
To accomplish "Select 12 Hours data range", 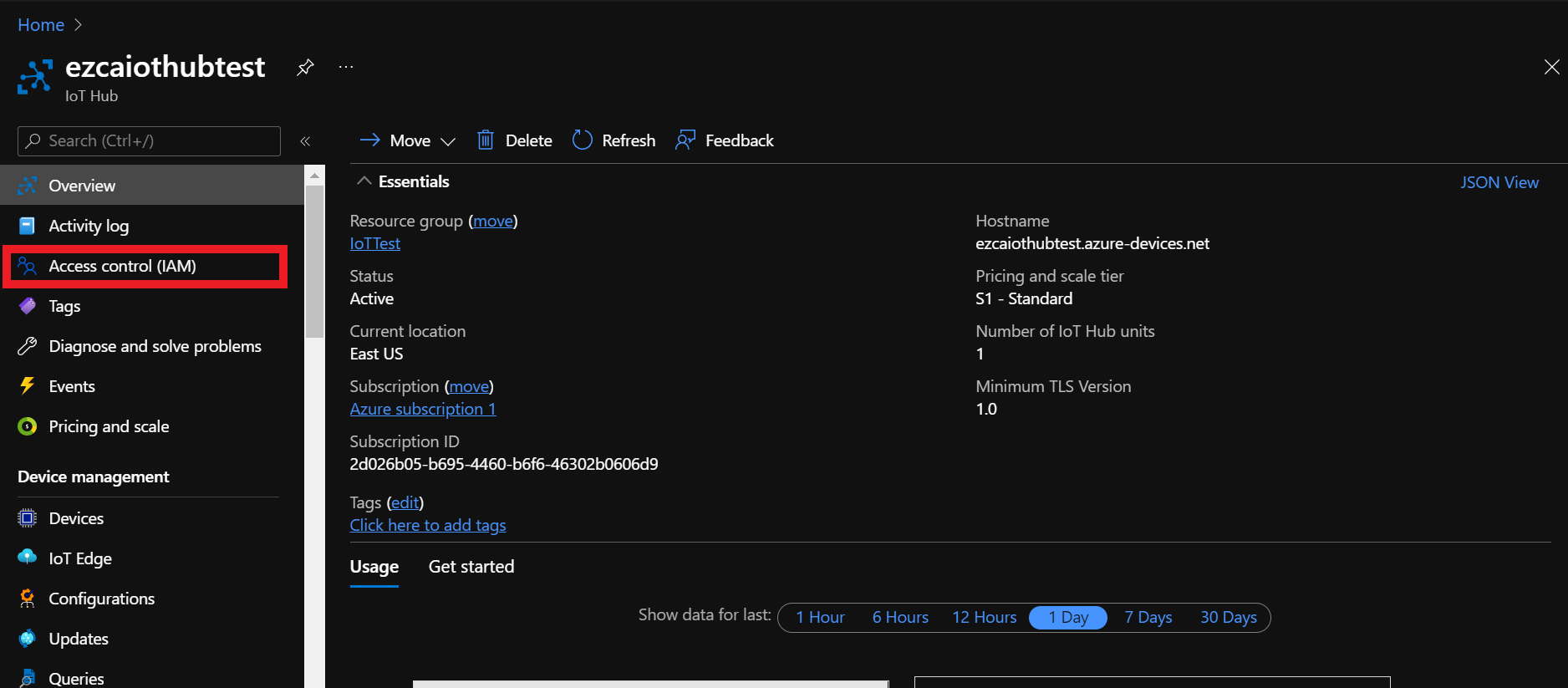I will click(985, 617).
